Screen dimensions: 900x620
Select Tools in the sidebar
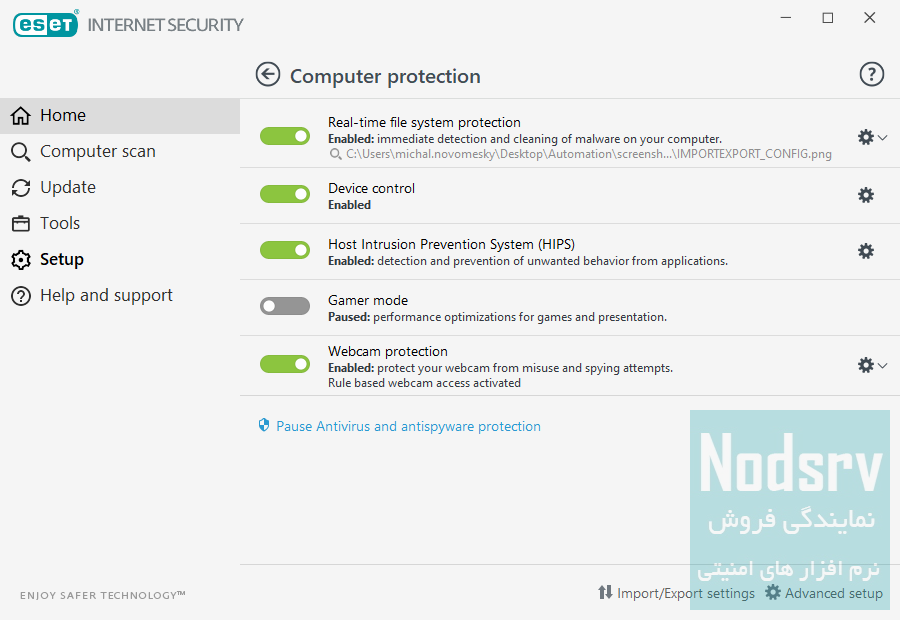coord(59,223)
